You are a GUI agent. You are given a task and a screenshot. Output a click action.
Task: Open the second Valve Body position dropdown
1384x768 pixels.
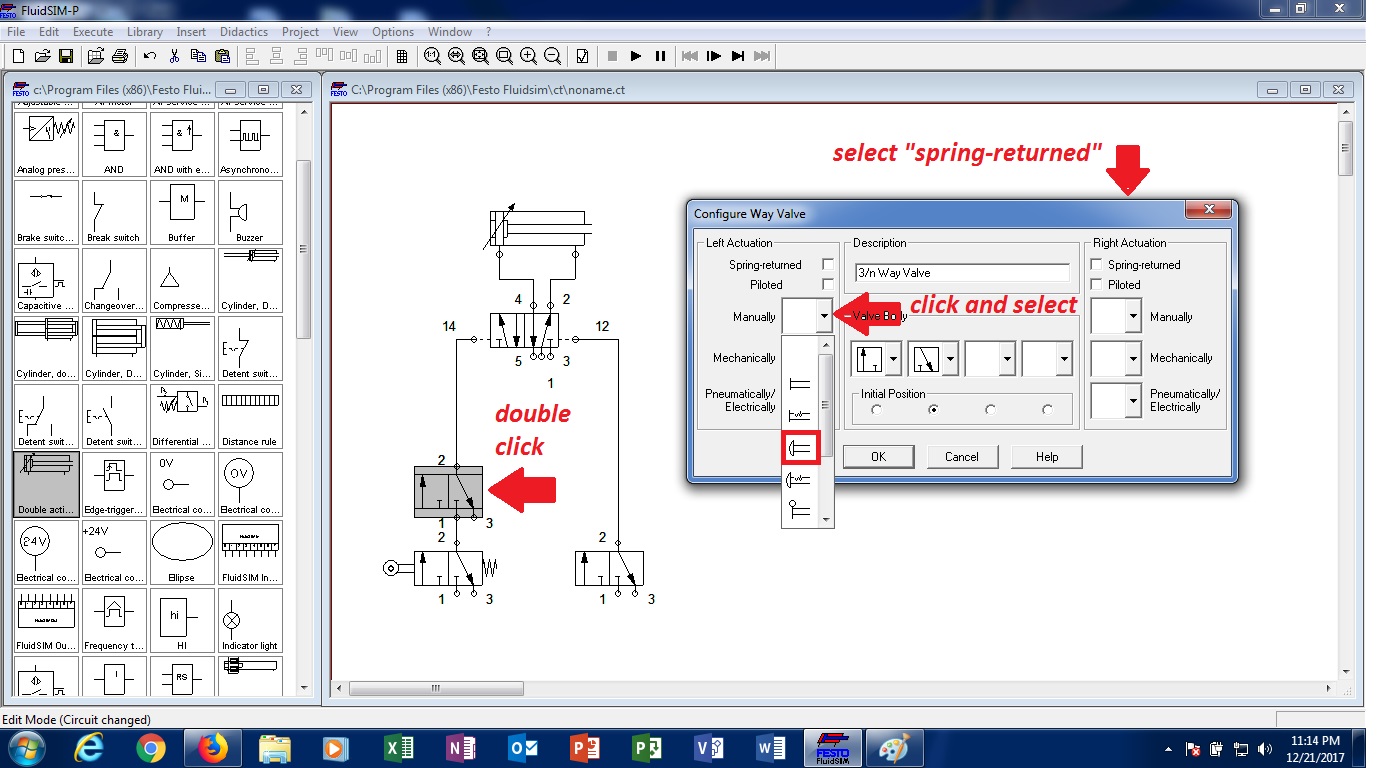[x=950, y=358]
